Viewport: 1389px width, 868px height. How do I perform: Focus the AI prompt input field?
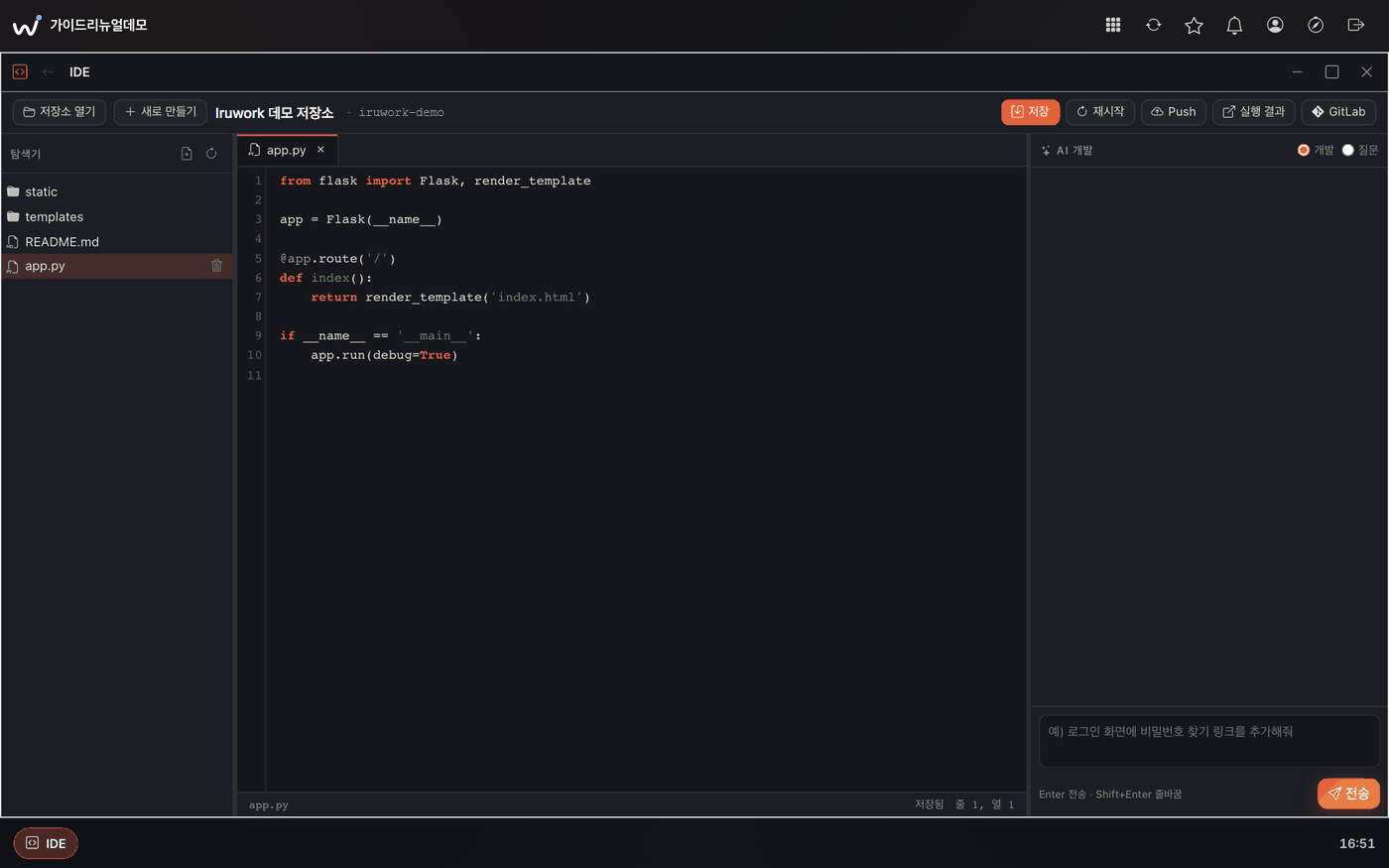(1208, 741)
